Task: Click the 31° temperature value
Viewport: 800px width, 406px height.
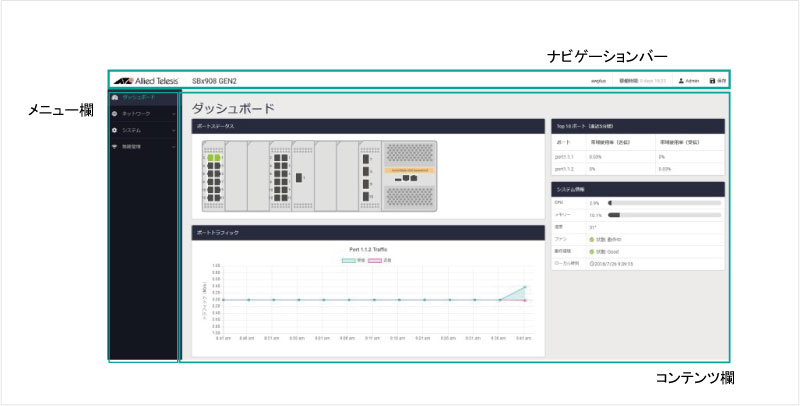Action: tap(592, 227)
